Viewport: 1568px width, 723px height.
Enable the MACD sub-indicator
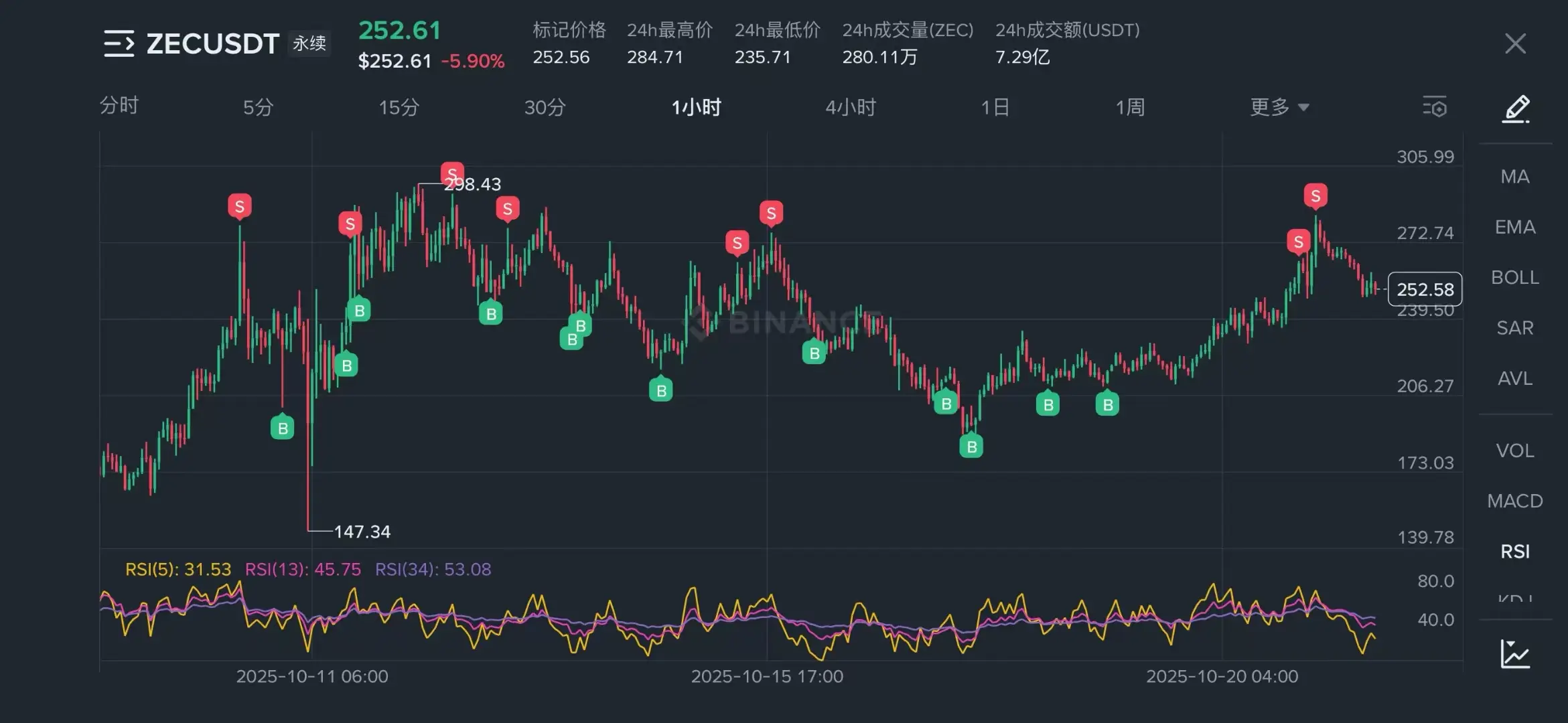(x=1514, y=501)
